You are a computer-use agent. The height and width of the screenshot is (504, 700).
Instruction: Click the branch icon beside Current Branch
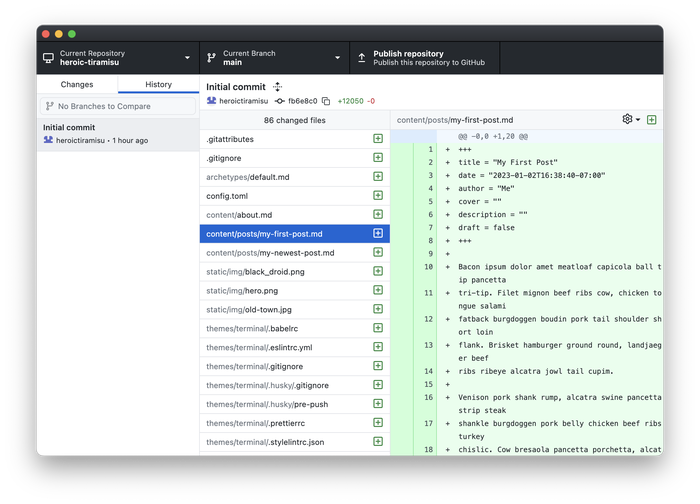coord(211,58)
